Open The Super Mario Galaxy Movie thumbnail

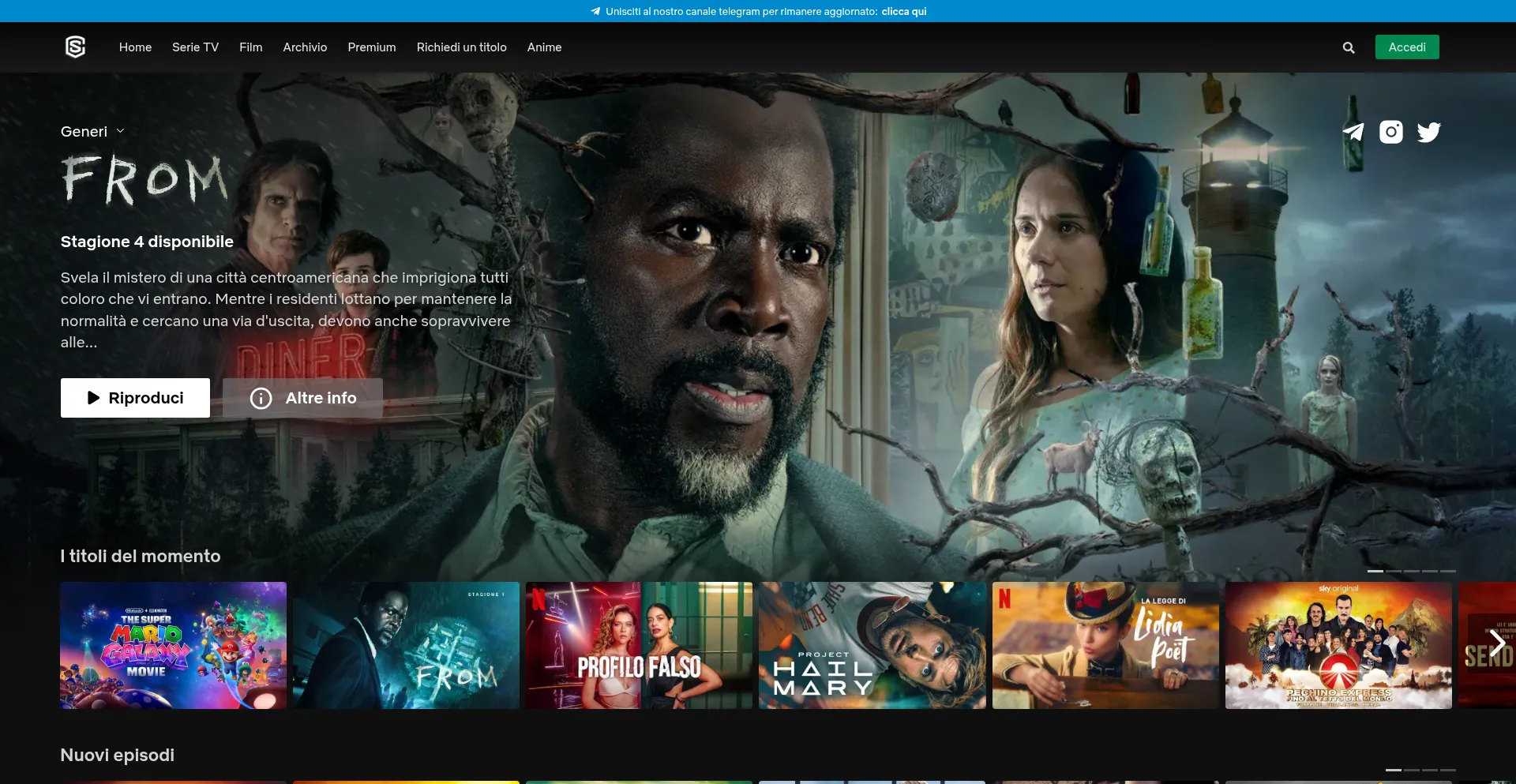click(173, 645)
